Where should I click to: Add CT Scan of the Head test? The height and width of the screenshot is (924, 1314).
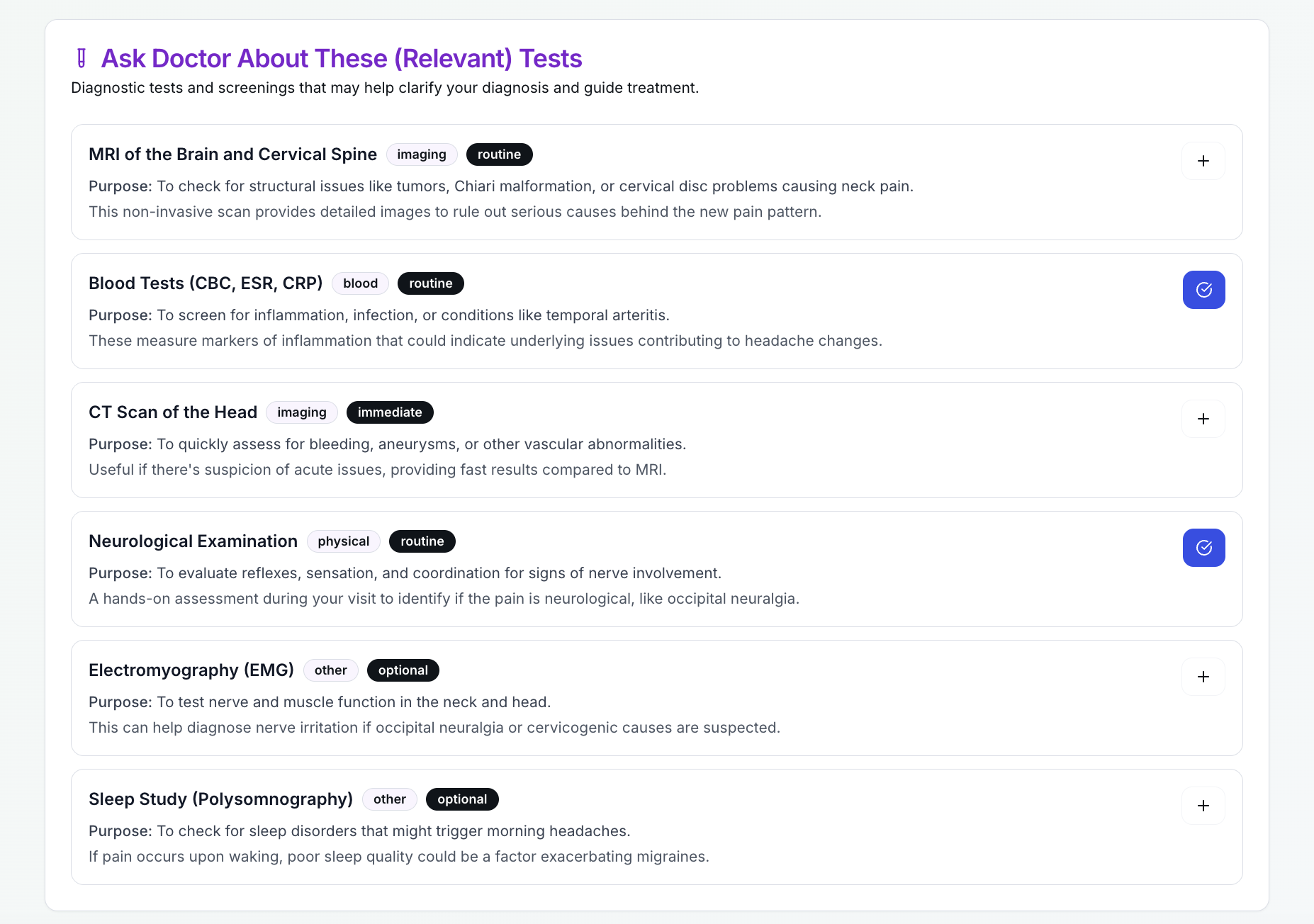point(1203,419)
